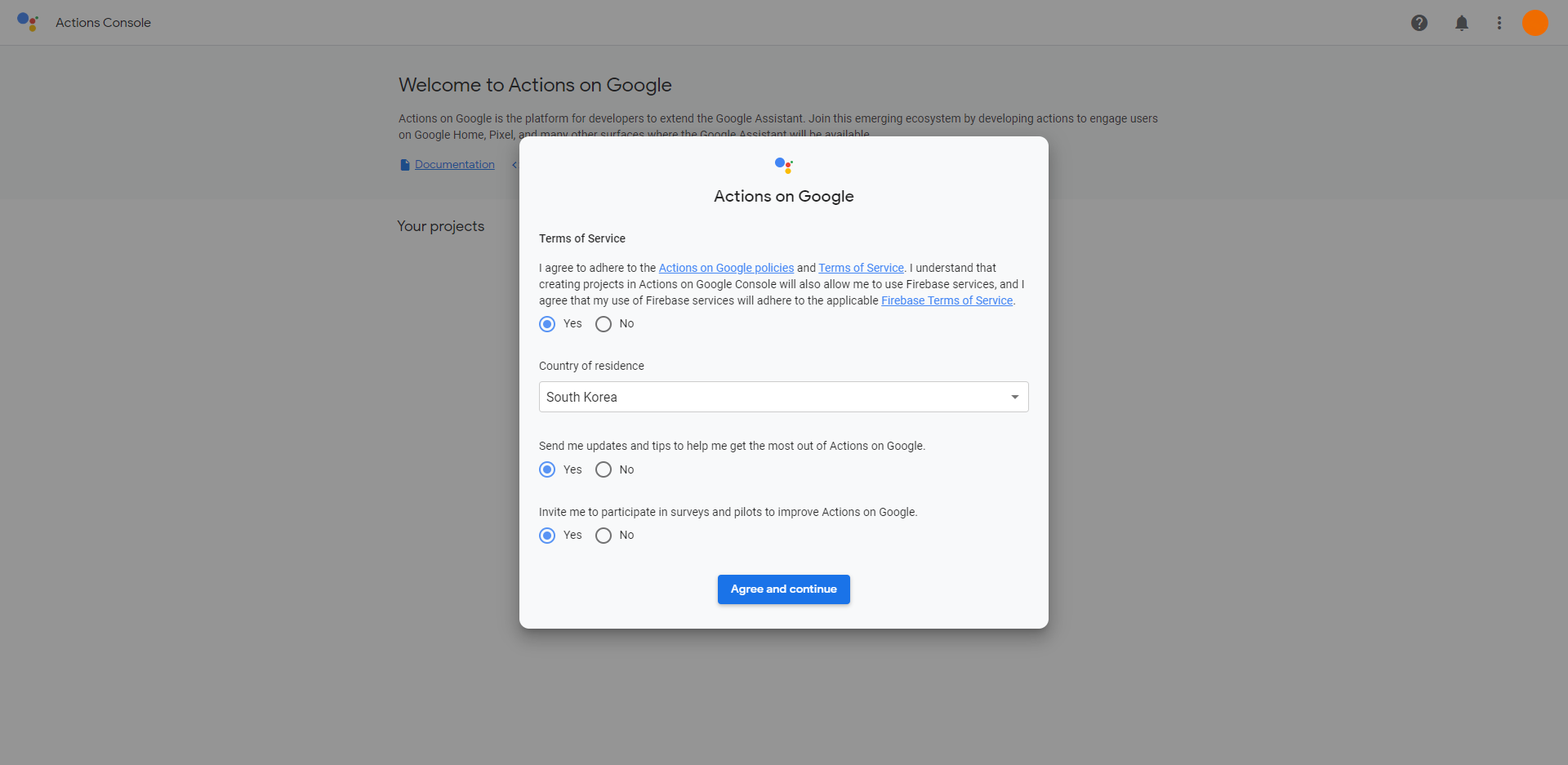Open the three-dot more options menu
The image size is (1568, 765).
click(x=1499, y=23)
